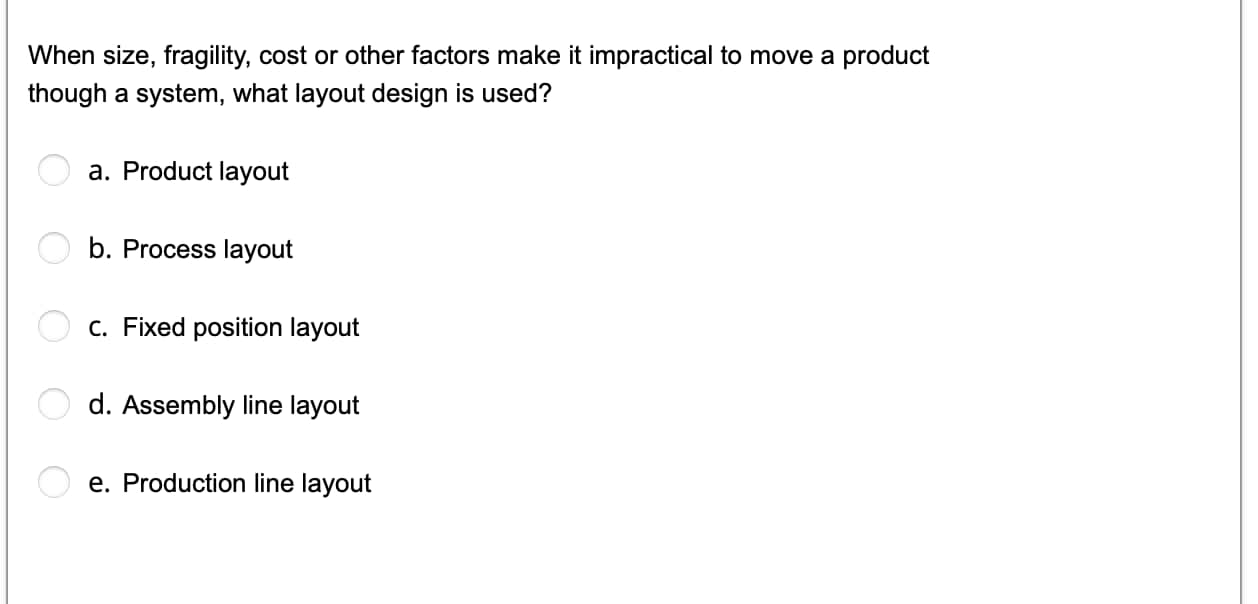Click the answer text 'Process layout'
1258x604 pixels.
point(207,249)
